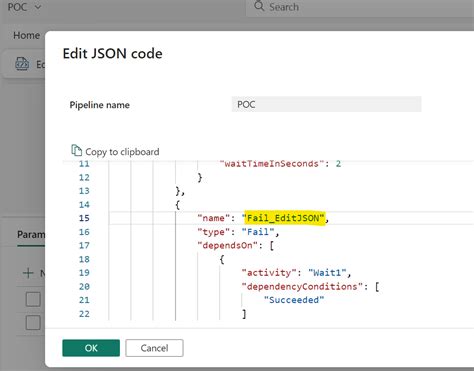This screenshot has height=371, width=474.
Task: Toggle the lower checkbox in parameters list
Action: 33,322
